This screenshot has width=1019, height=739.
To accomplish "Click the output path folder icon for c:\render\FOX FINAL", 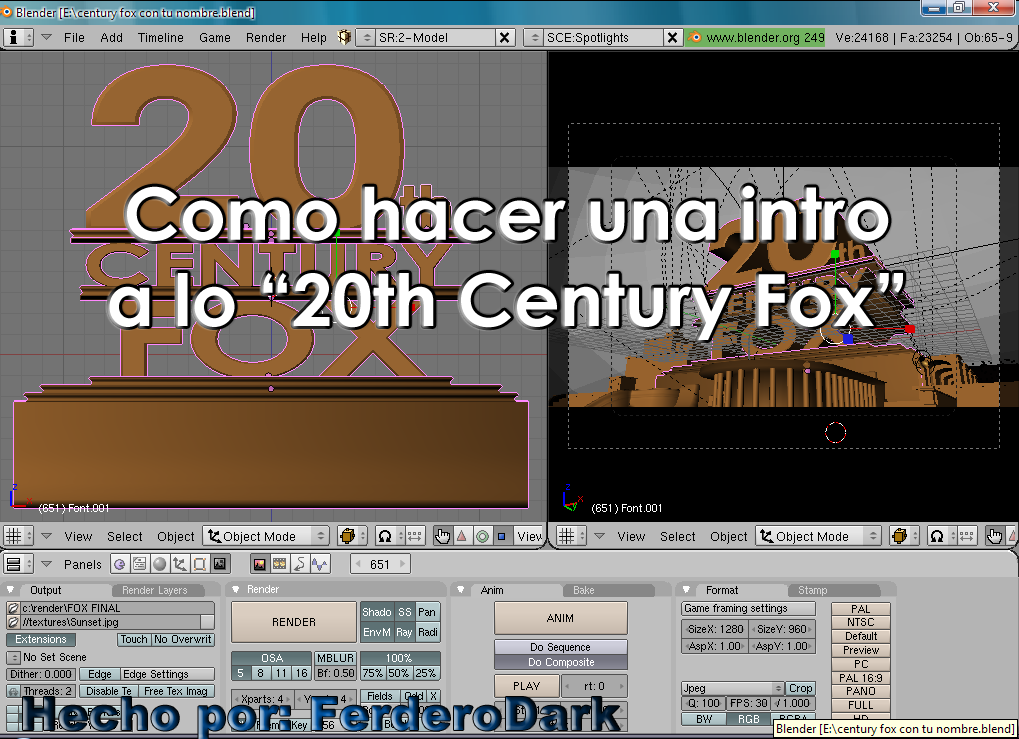I will 13,608.
